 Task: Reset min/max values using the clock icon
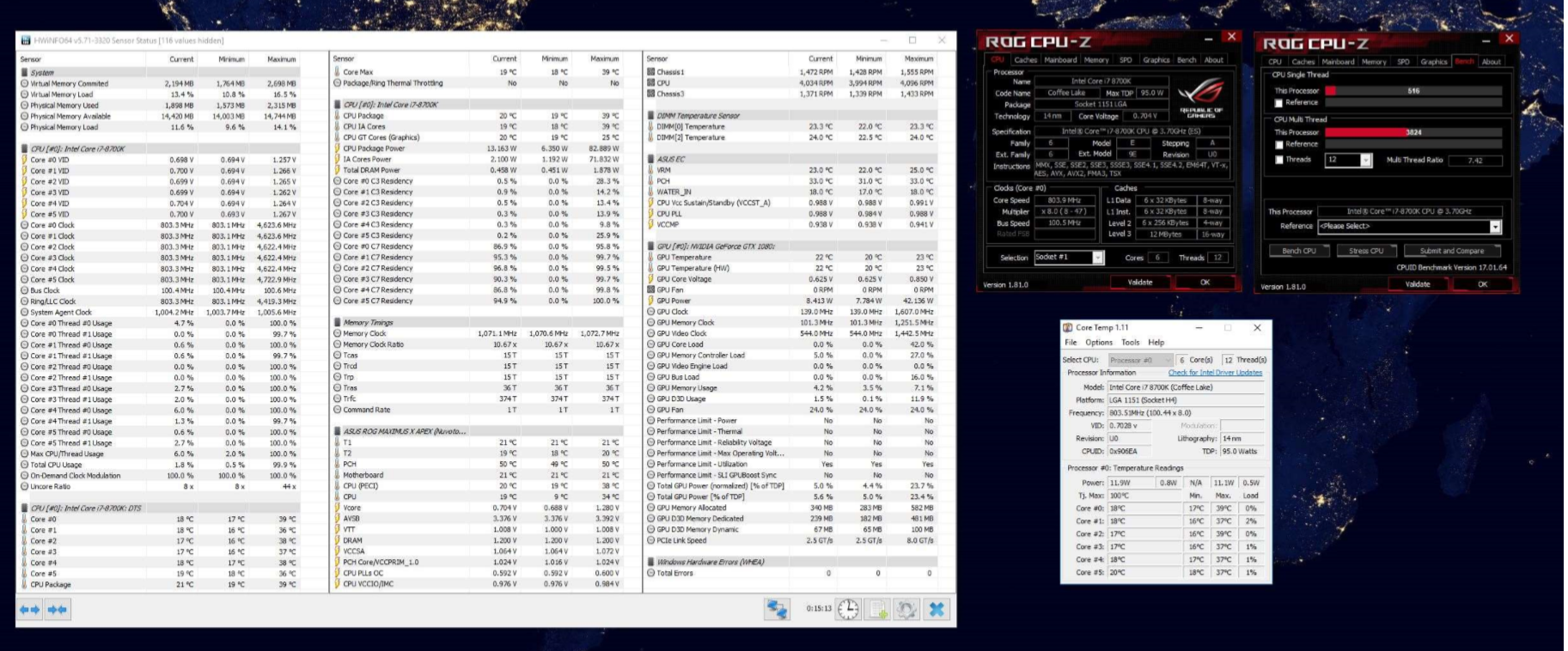(848, 609)
